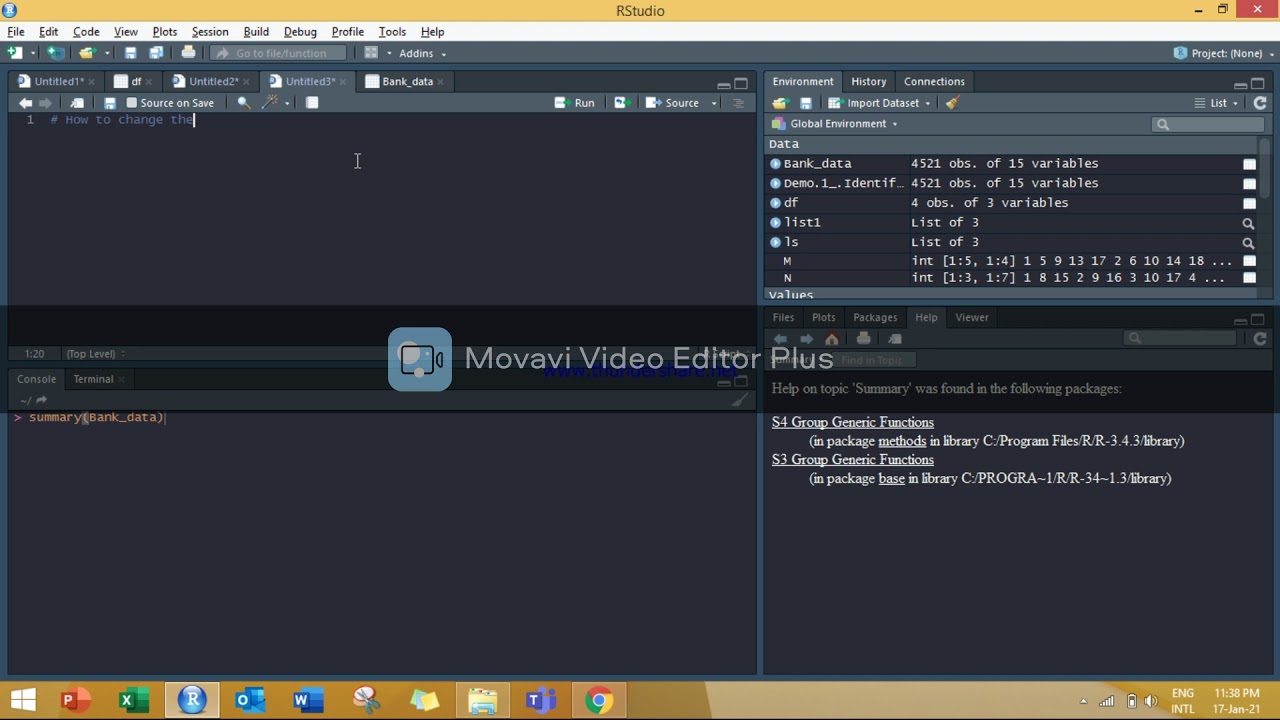Load a workspace in Environment pane
Image resolution: width=1280 pixels, height=720 pixels.
(780, 103)
